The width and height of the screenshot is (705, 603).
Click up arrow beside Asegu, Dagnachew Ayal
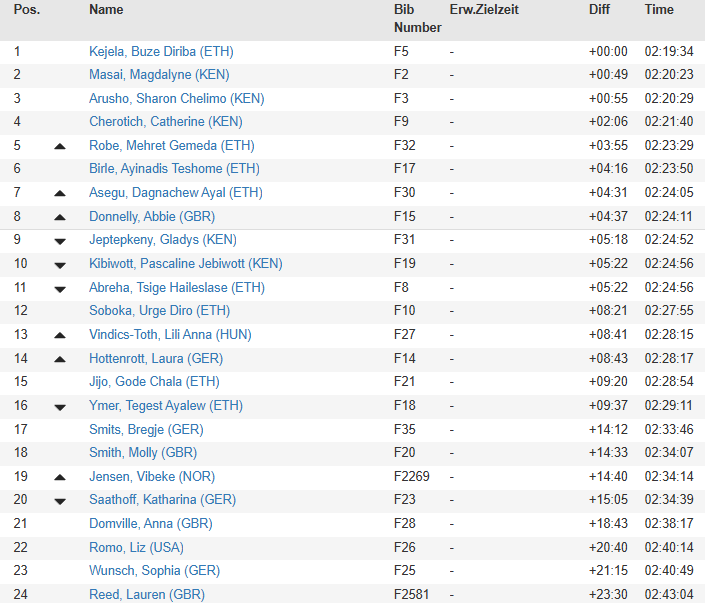60,193
